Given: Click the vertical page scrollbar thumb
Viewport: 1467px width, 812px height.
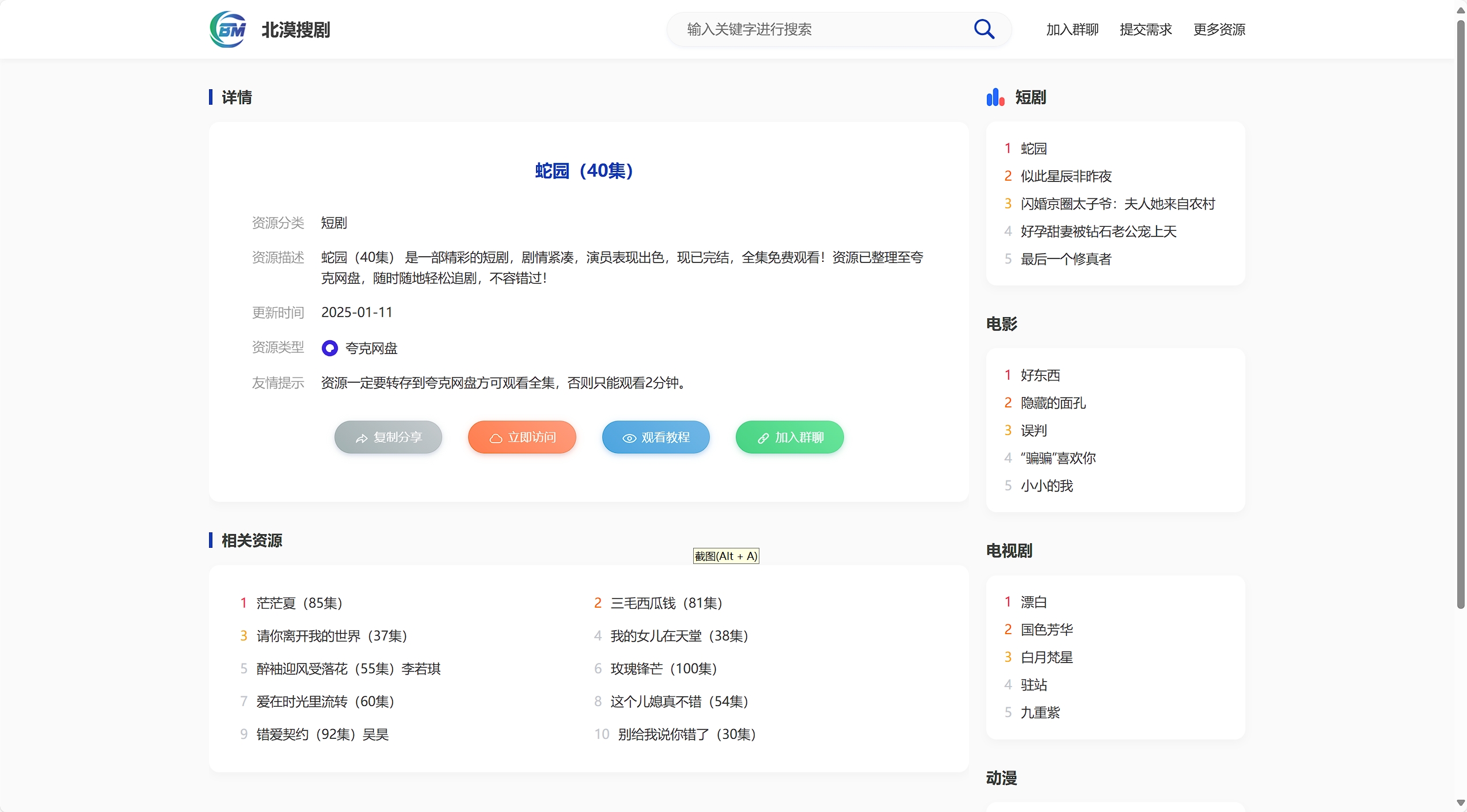Looking at the screenshot, I should [x=1461, y=314].
